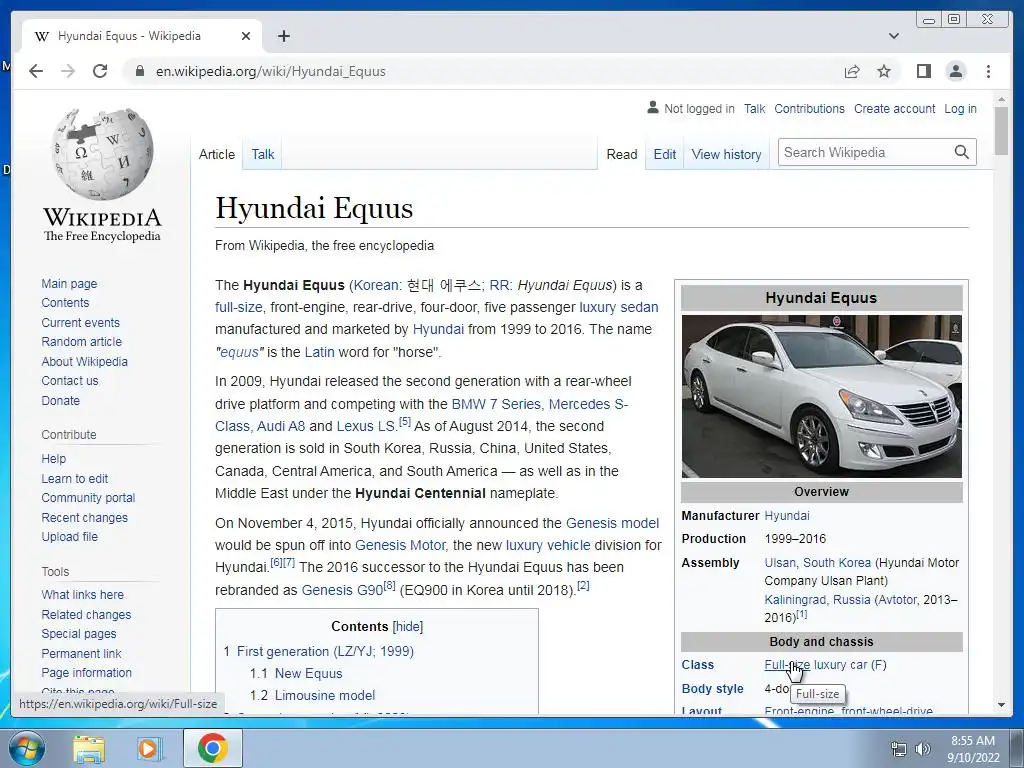Click the Hyundai manufacturer infobox link
The width and height of the screenshot is (1024, 768).
pos(787,516)
